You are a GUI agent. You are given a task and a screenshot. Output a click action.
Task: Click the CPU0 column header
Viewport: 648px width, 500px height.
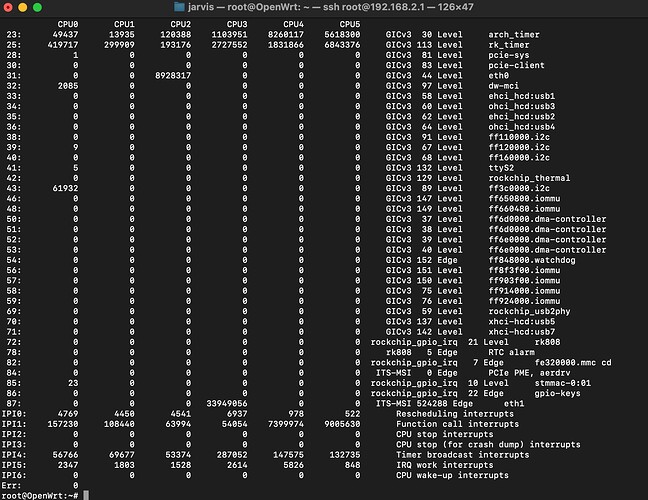68,24
